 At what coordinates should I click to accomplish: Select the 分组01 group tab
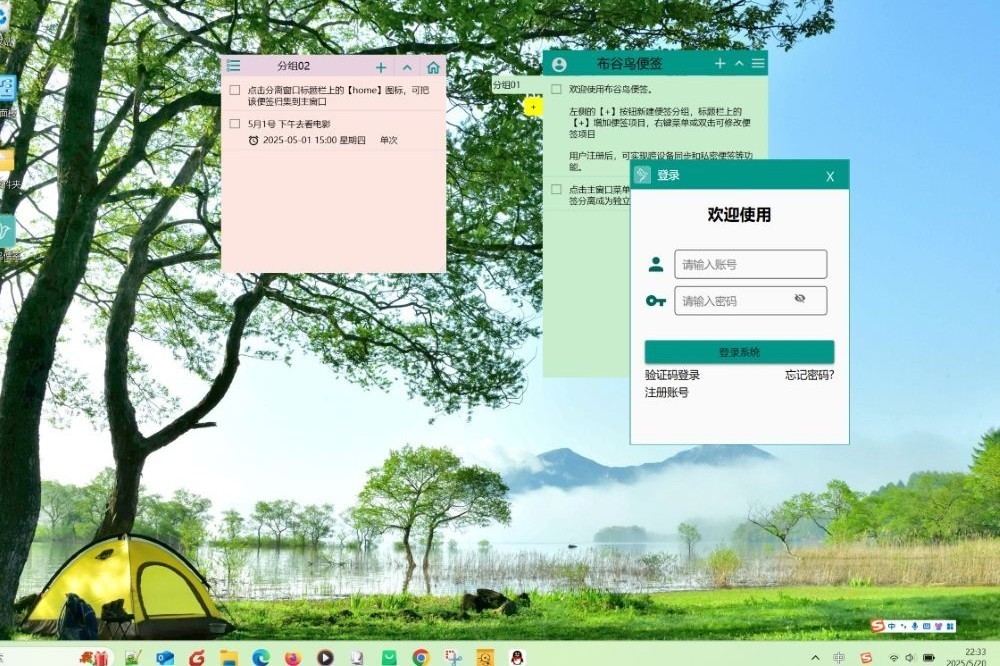[506, 86]
